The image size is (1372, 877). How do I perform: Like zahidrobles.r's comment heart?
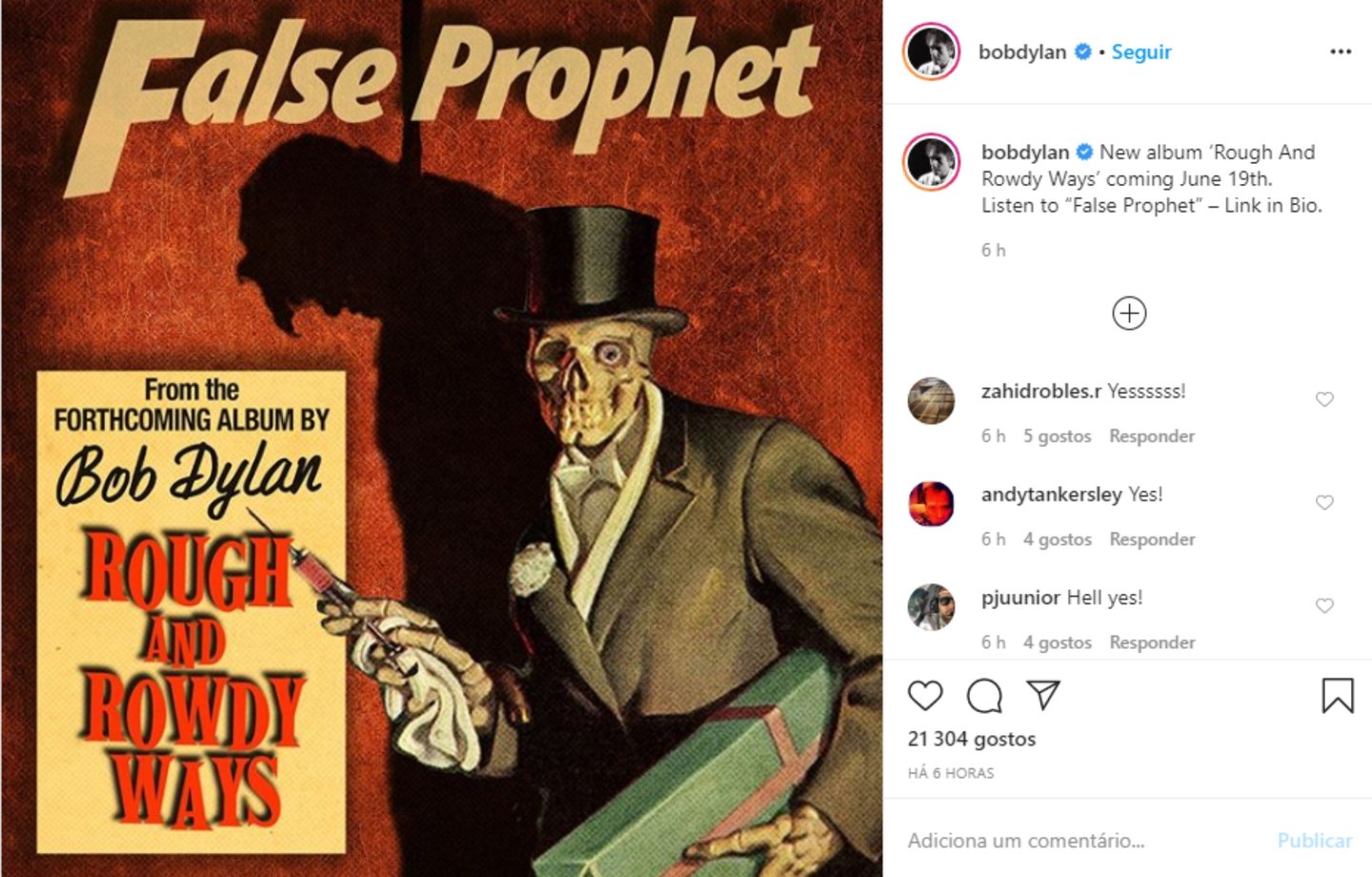click(1324, 399)
